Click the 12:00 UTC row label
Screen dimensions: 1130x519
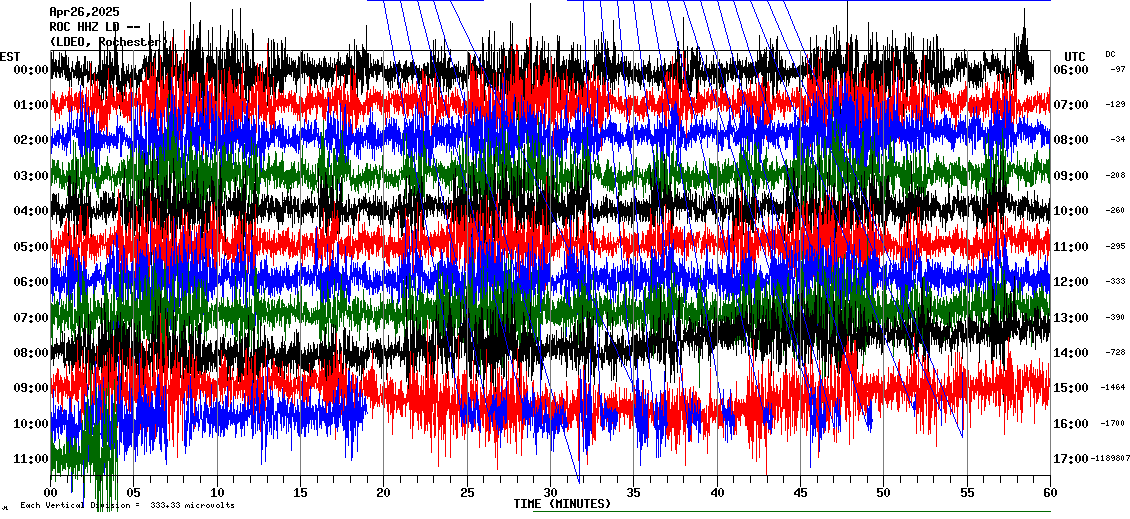[1070, 282]
